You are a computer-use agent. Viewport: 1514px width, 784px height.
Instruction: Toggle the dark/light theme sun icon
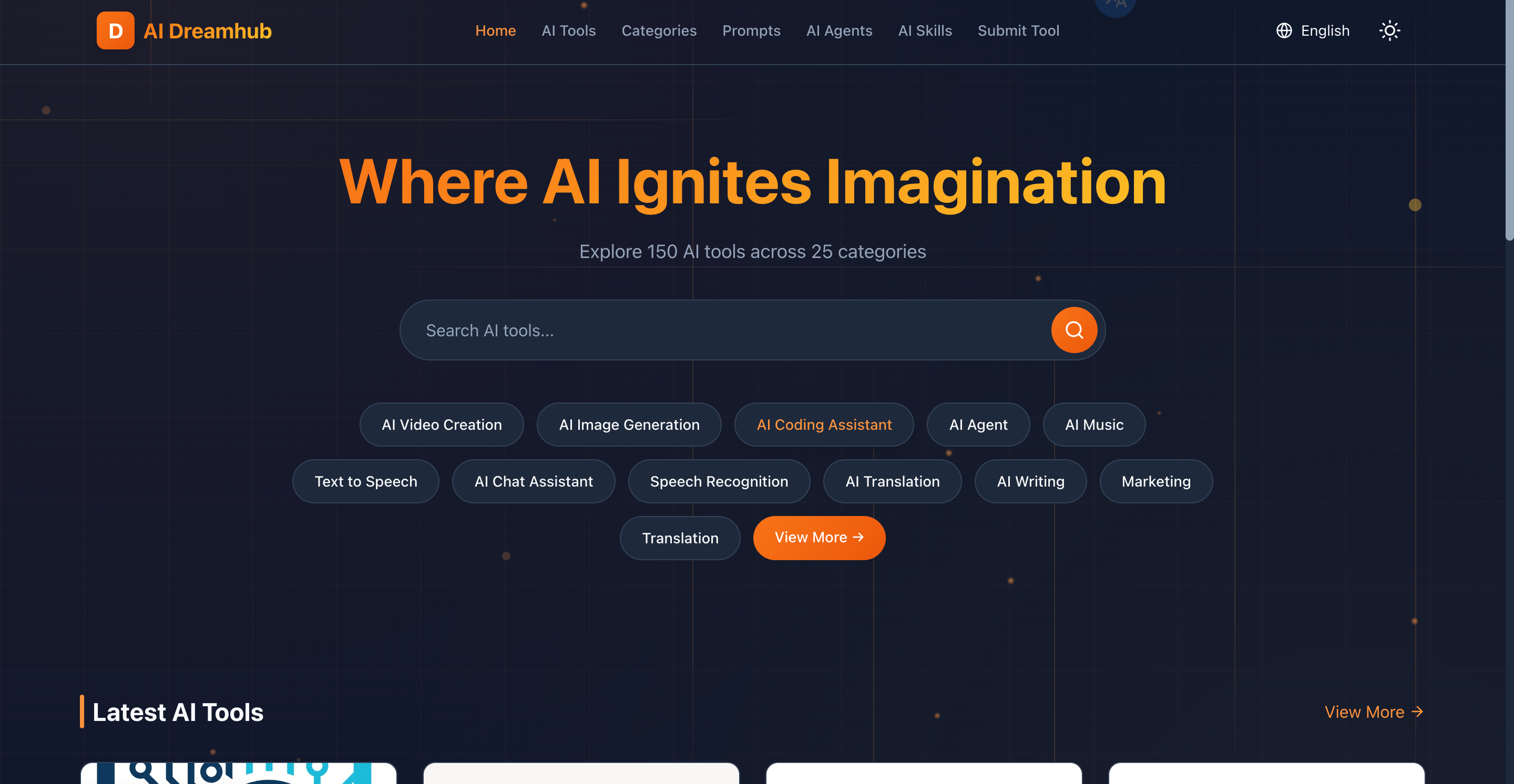(x=1389, y=30)
